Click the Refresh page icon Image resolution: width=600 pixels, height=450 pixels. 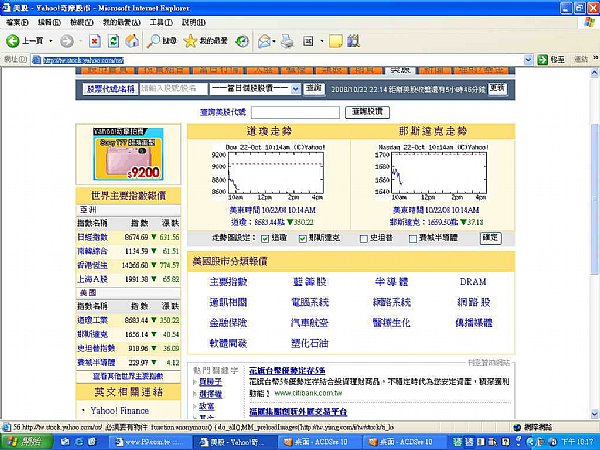click(x=113, y=41)
